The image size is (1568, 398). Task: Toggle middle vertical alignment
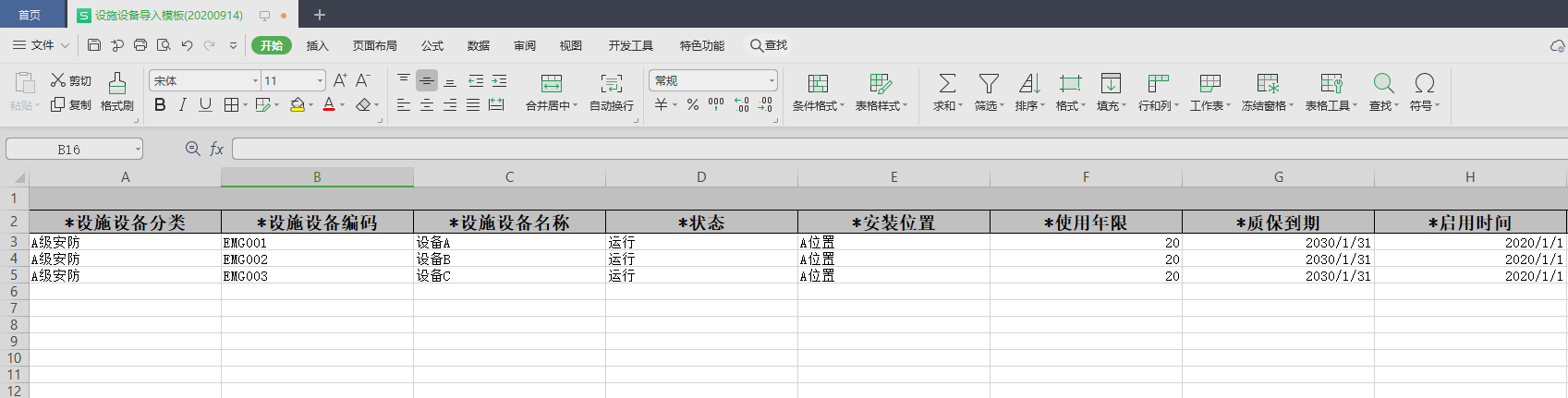pyautogui.click(x=427, y=80)
